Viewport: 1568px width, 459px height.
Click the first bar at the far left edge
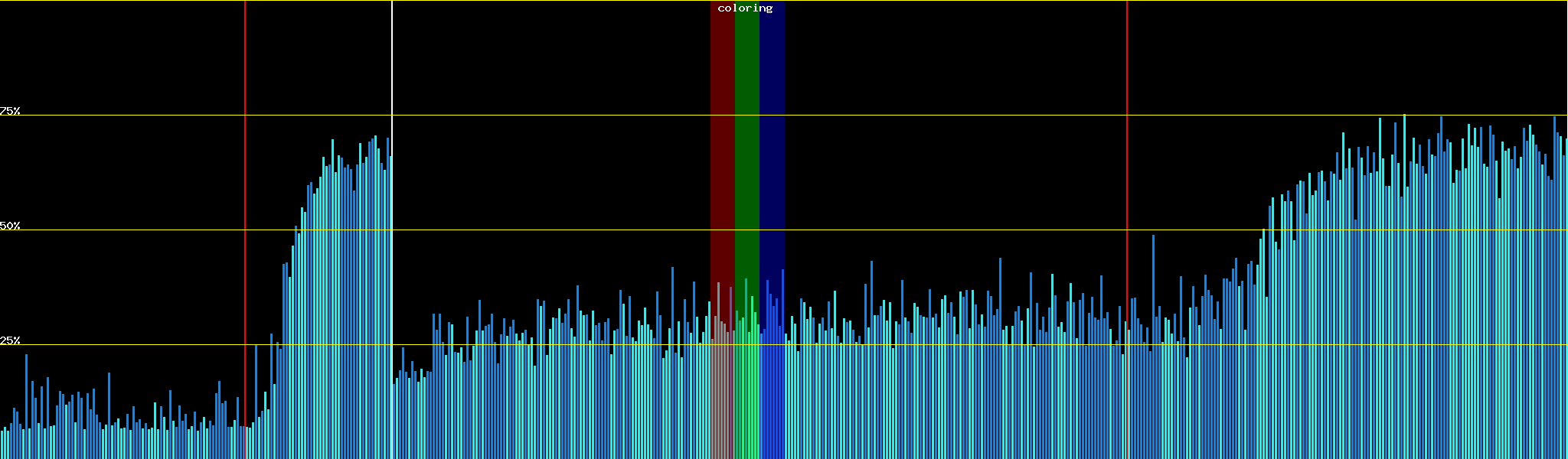[2, 445]
